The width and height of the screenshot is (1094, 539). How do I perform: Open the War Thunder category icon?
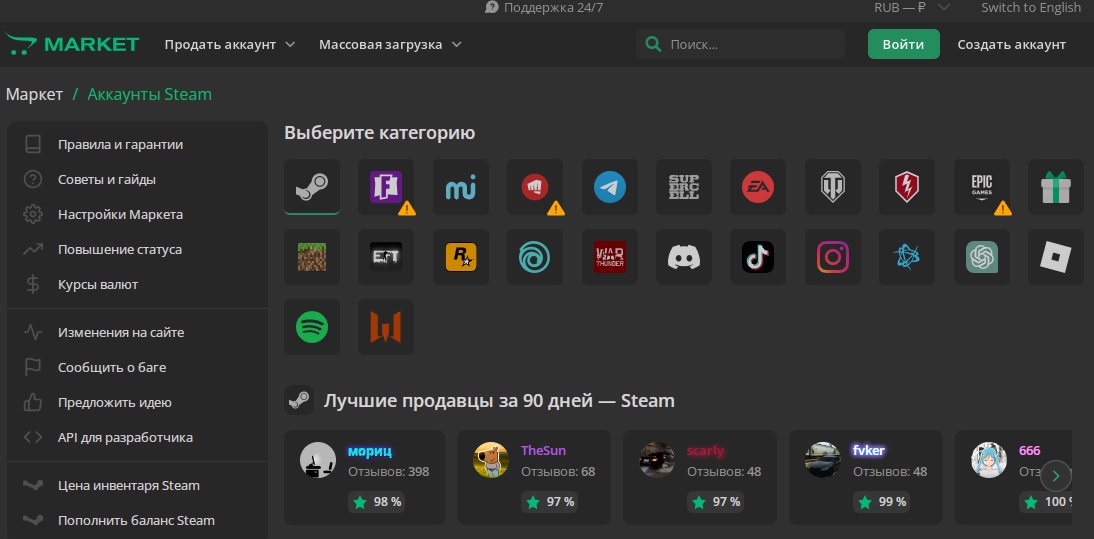[x=609, y=257]
